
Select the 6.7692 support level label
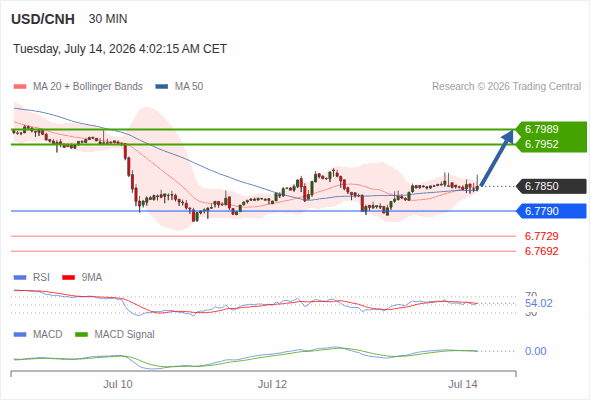pos(541,251)
